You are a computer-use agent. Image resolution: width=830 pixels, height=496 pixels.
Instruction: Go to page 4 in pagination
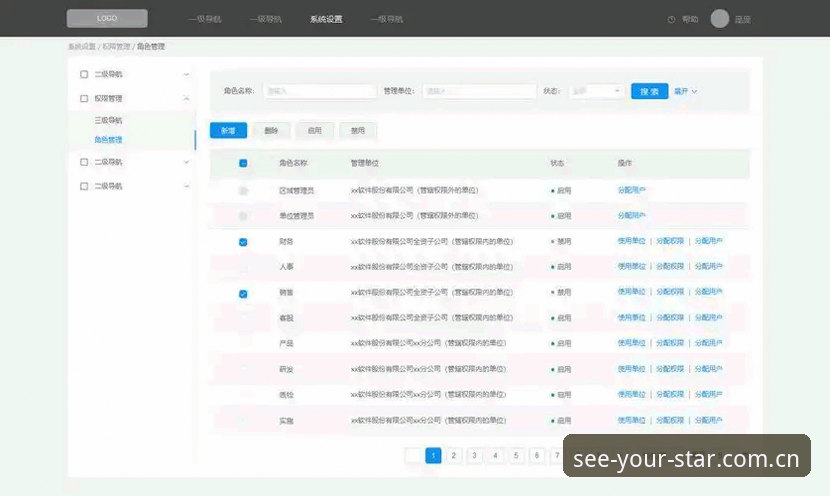click(495, 455)
